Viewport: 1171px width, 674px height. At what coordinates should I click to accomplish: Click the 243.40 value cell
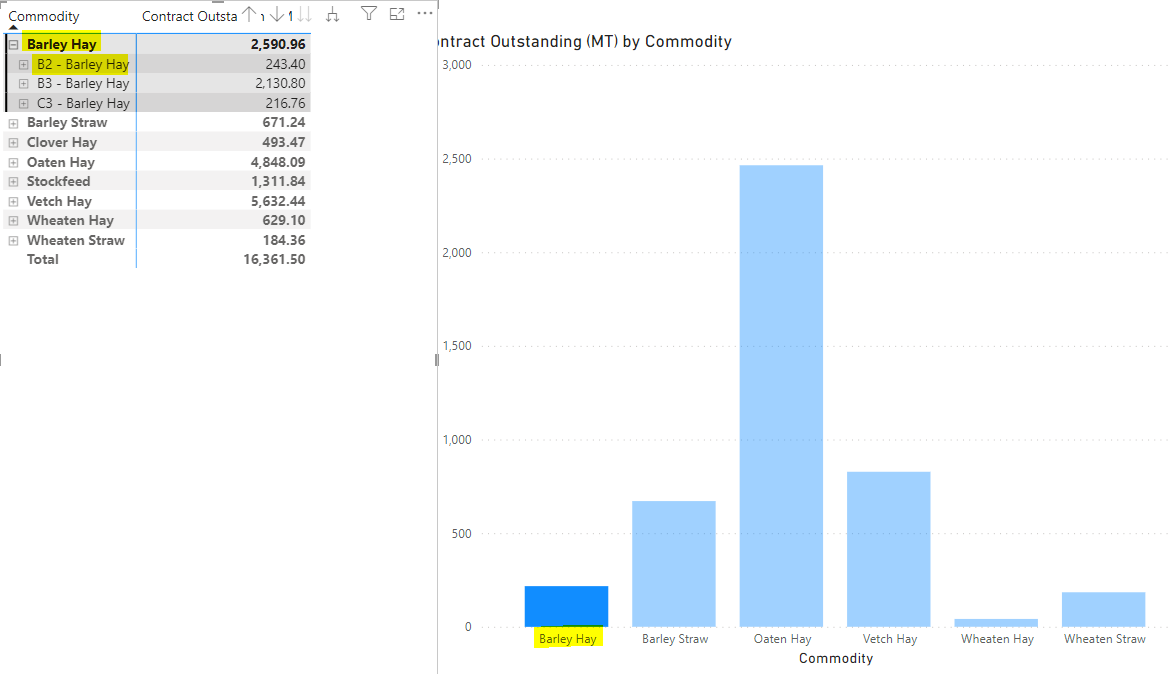click(285, 64)
